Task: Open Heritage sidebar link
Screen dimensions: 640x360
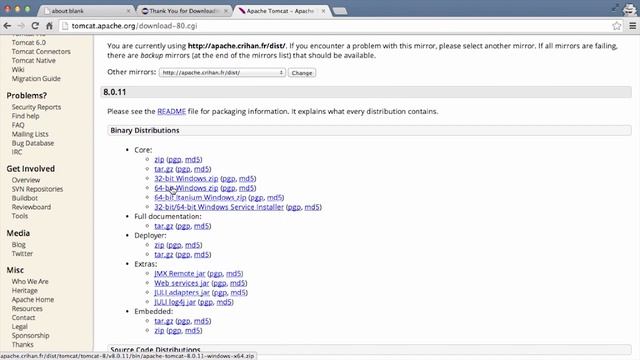Action: click(x=24, y=291)
